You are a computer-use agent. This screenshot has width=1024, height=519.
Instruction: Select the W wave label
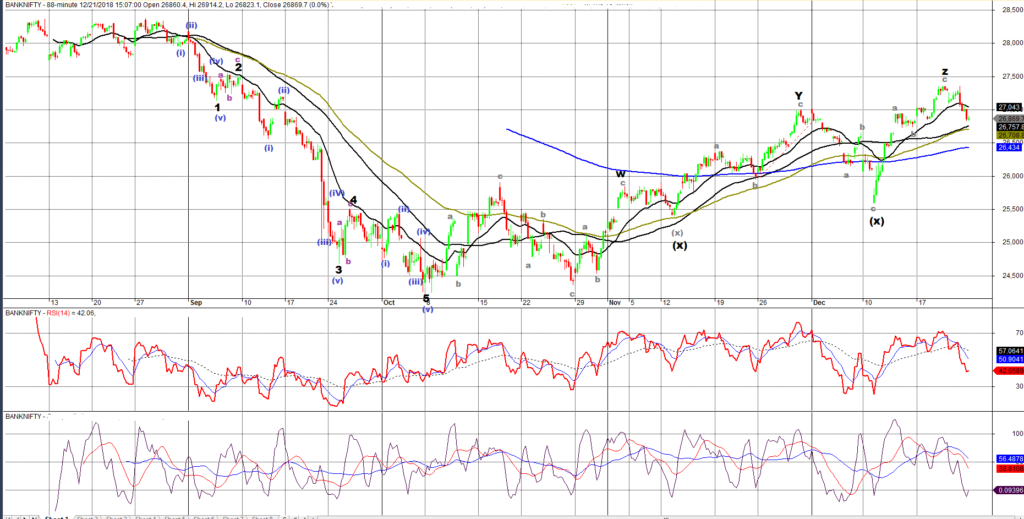(621, 174)
